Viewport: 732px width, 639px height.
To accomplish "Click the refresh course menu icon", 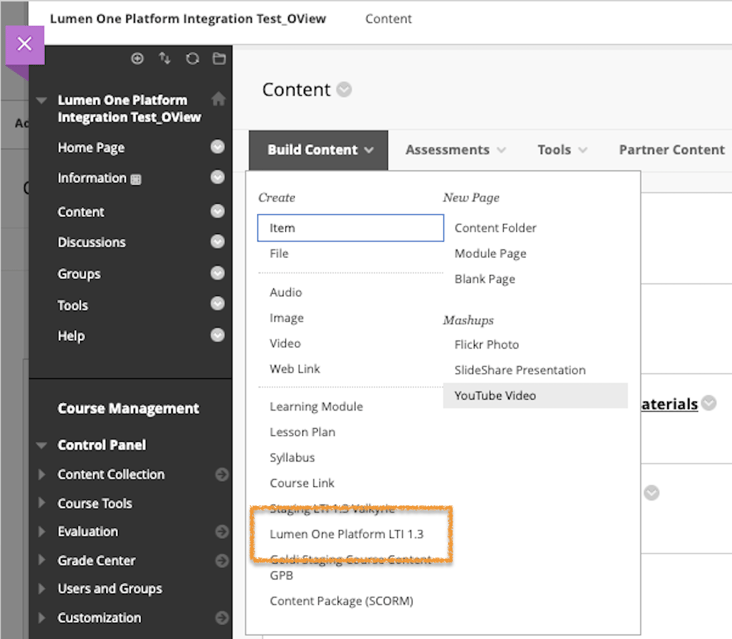I will click(192, 59).
